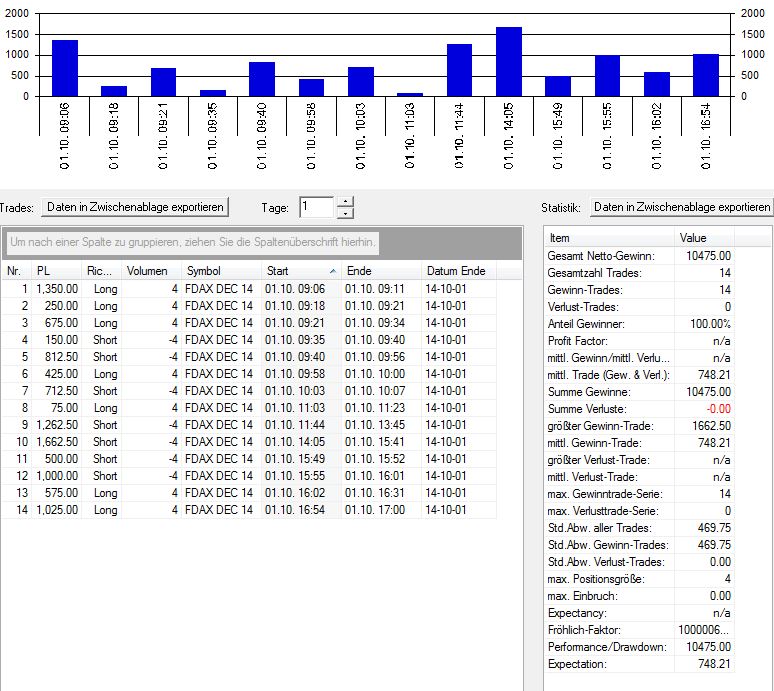This screenshot has height=691, width=774.
Task: Sort table by Volumen column header
Action: click(x=151, y=271)
